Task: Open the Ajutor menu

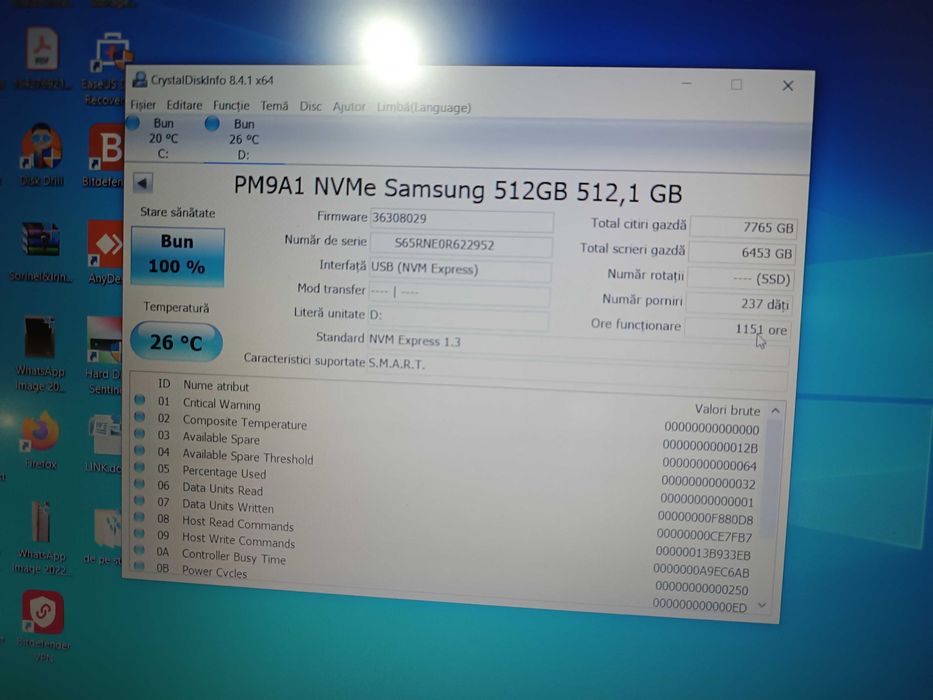Action: tap(349, 107)
